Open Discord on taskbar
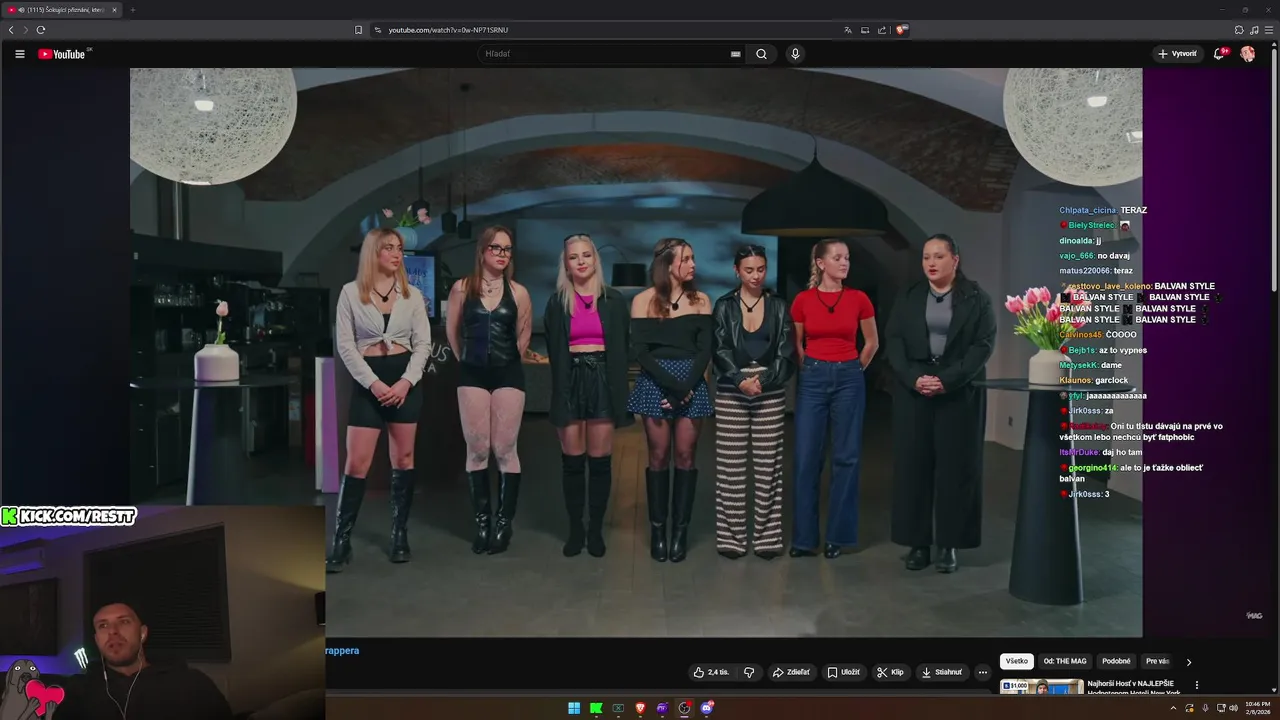The height and width of the screenshot is (720, 1280). pyautogui.click(x=707, y=708)
